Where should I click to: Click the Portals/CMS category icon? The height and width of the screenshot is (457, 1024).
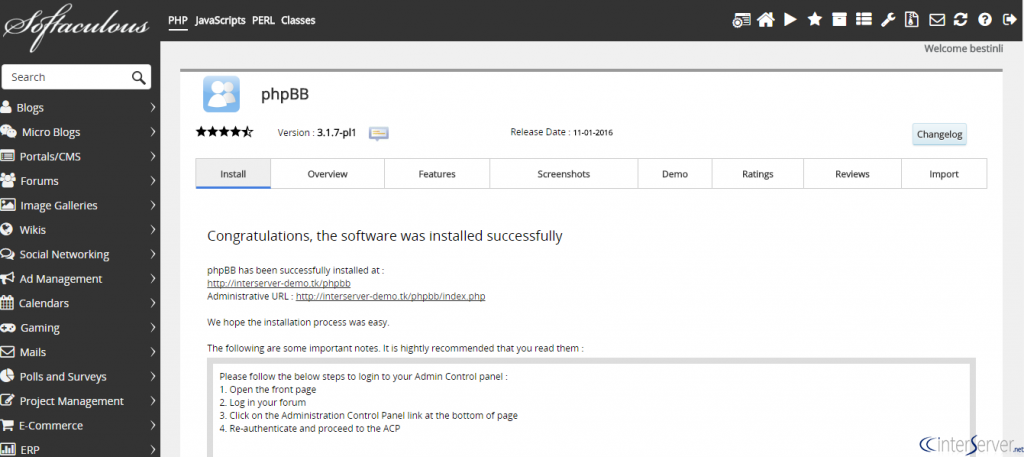point(8,156)
